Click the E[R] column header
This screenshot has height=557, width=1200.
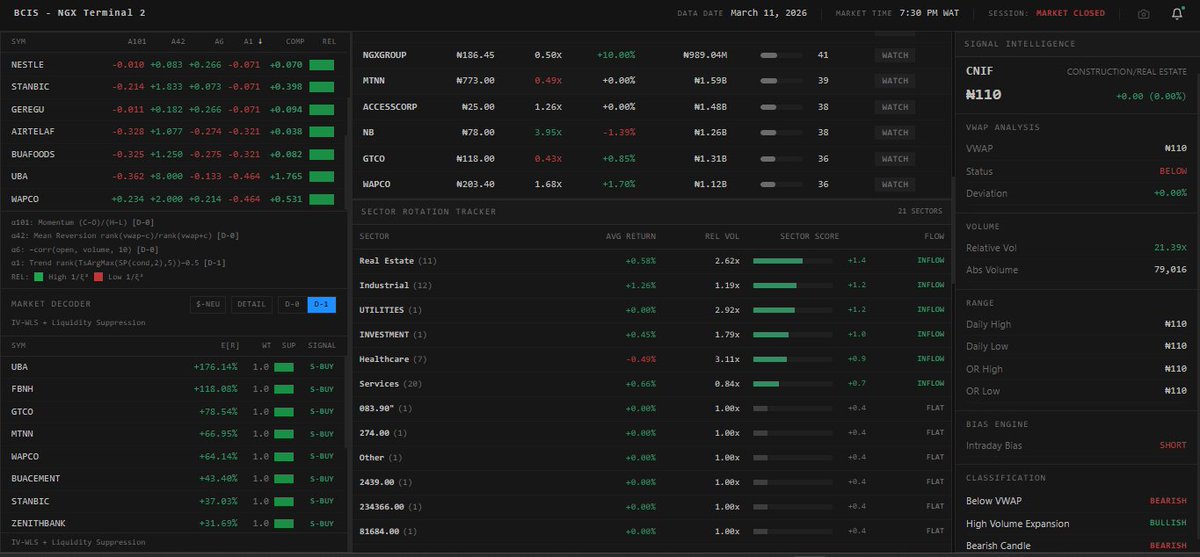[228, 344]
